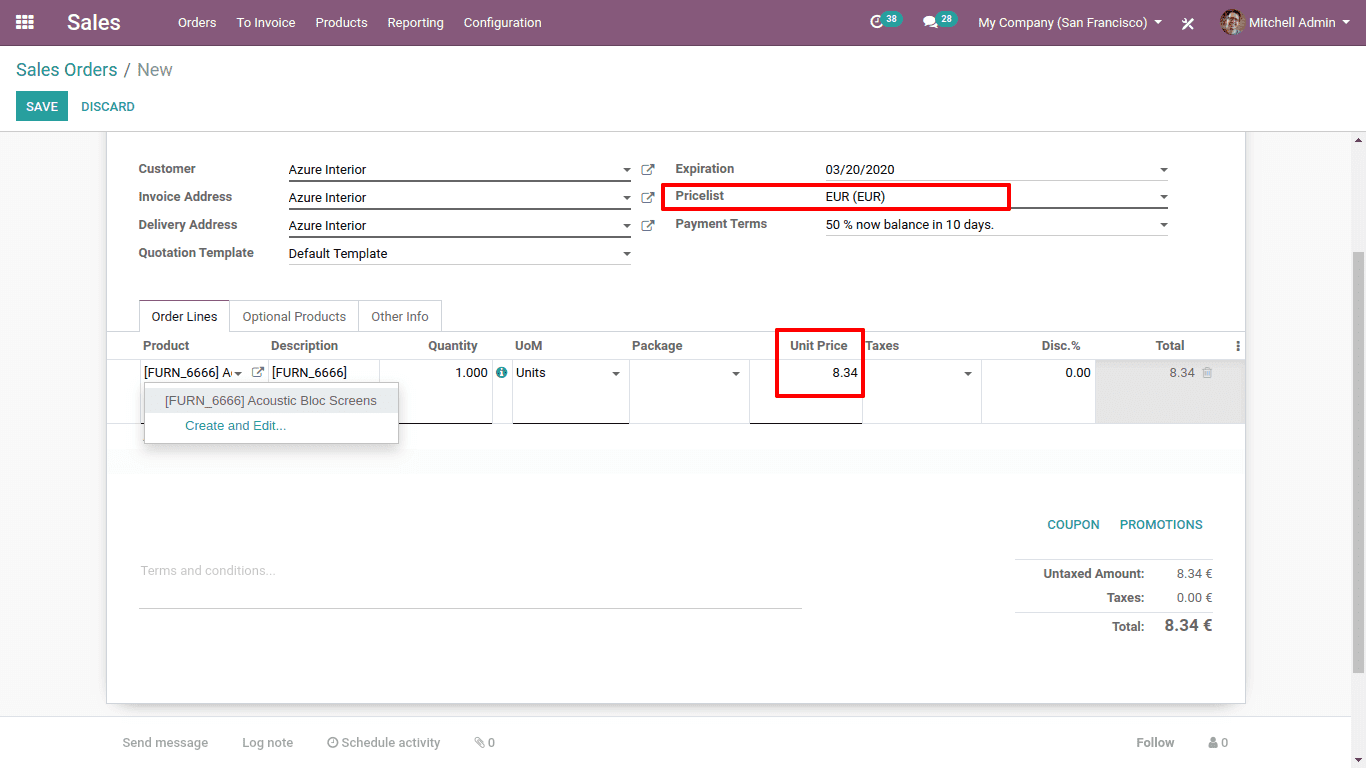The image size is (1366, 768).
Task: Click the debug tools wrench icon
Action: pos(1188,23)
